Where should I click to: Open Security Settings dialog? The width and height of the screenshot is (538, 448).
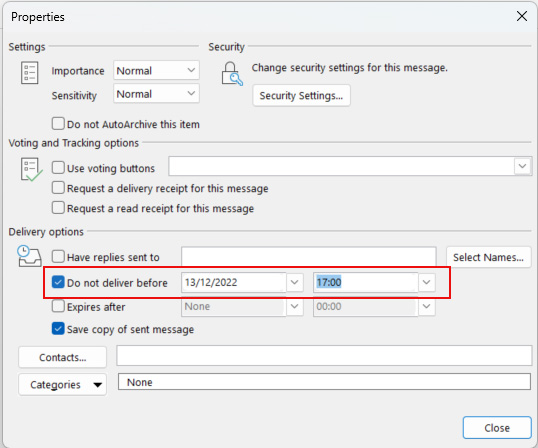[x=301, y=95]
